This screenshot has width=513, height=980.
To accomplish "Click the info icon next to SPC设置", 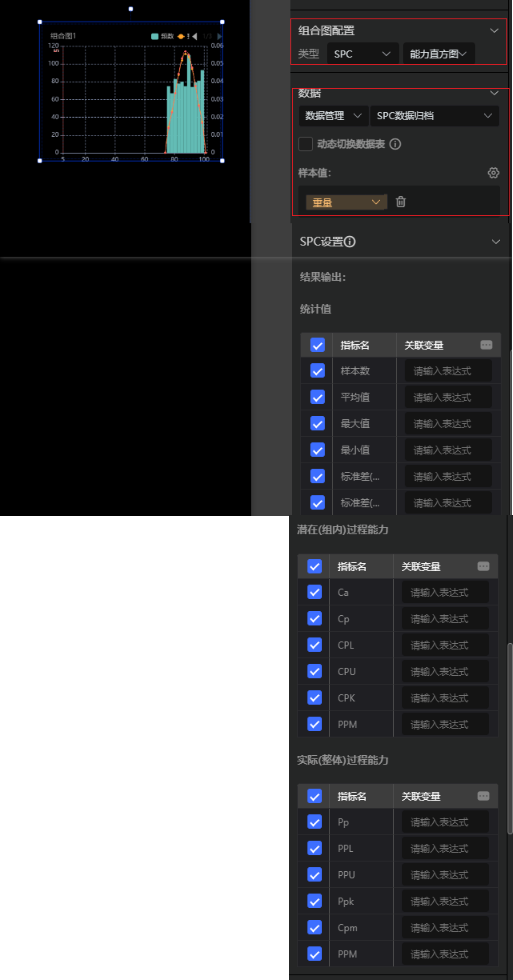I will pos(350,241).
